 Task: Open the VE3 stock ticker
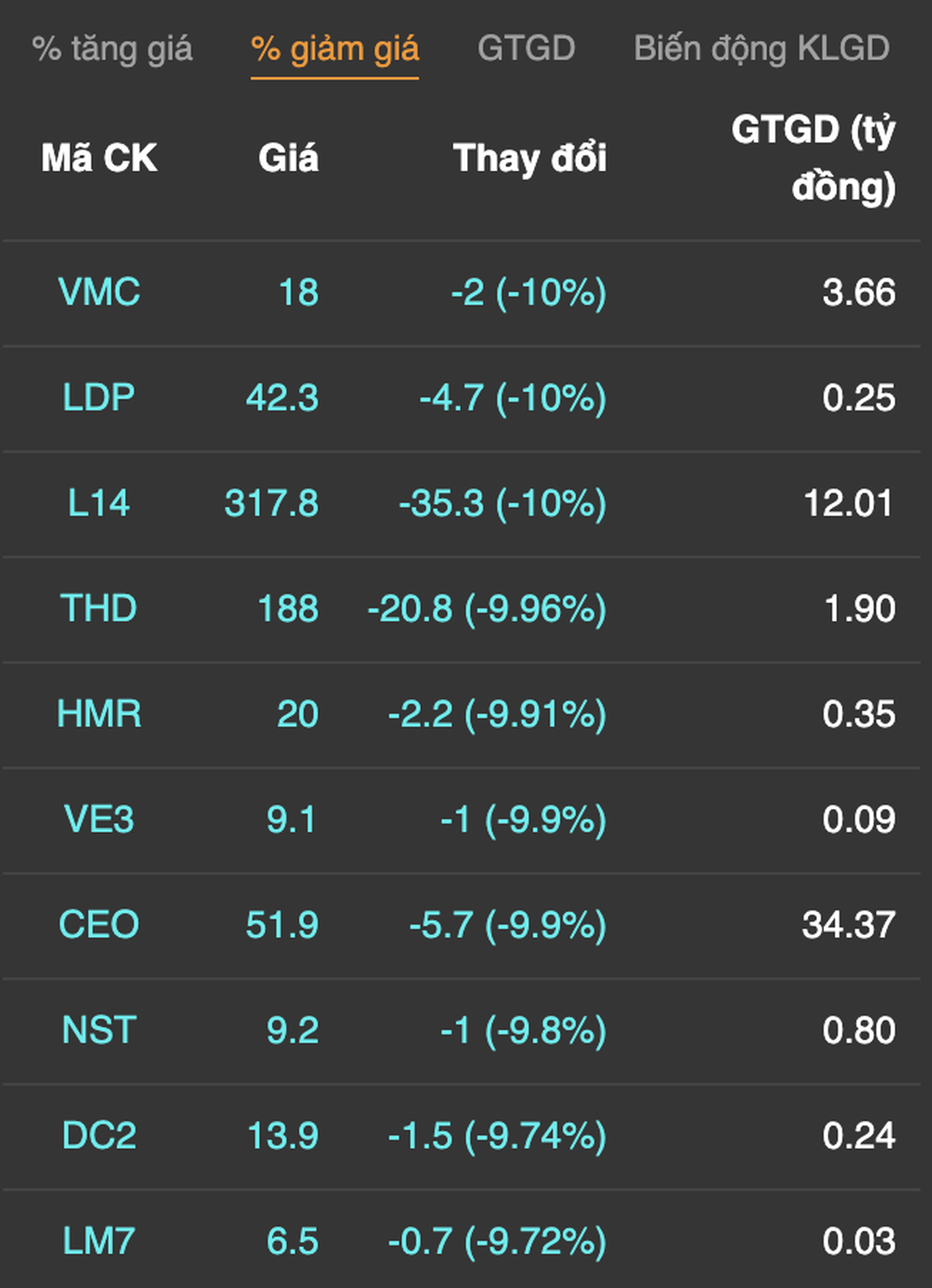pos(99,819)
